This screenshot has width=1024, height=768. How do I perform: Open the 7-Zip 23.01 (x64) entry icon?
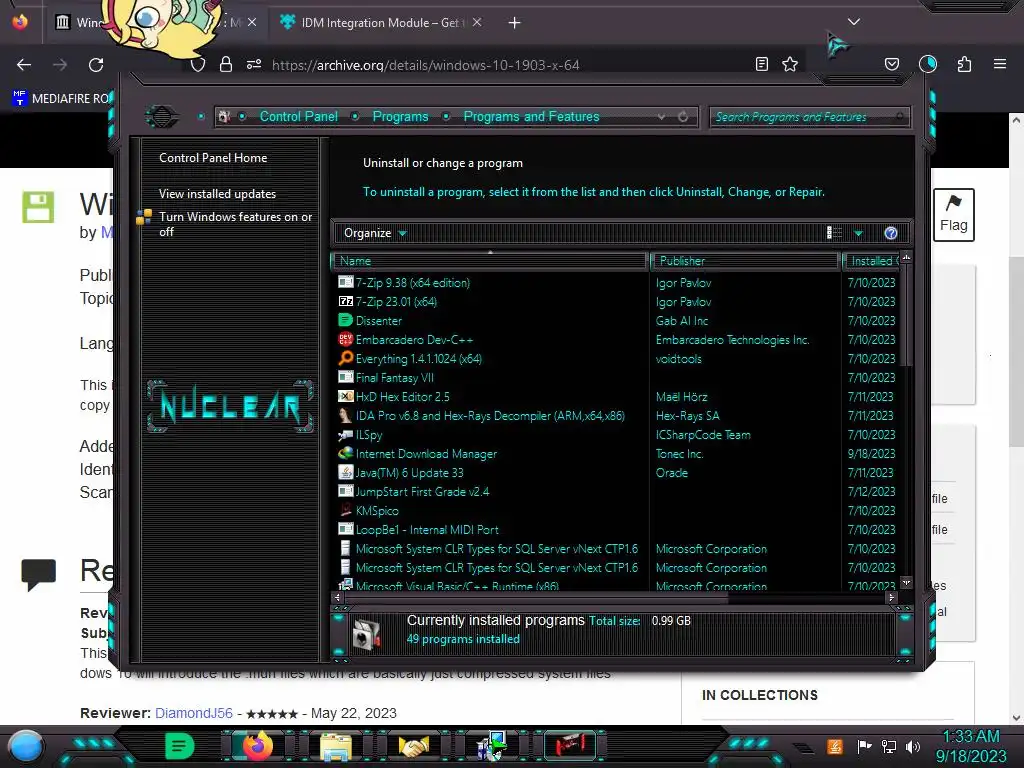(345, 302)
